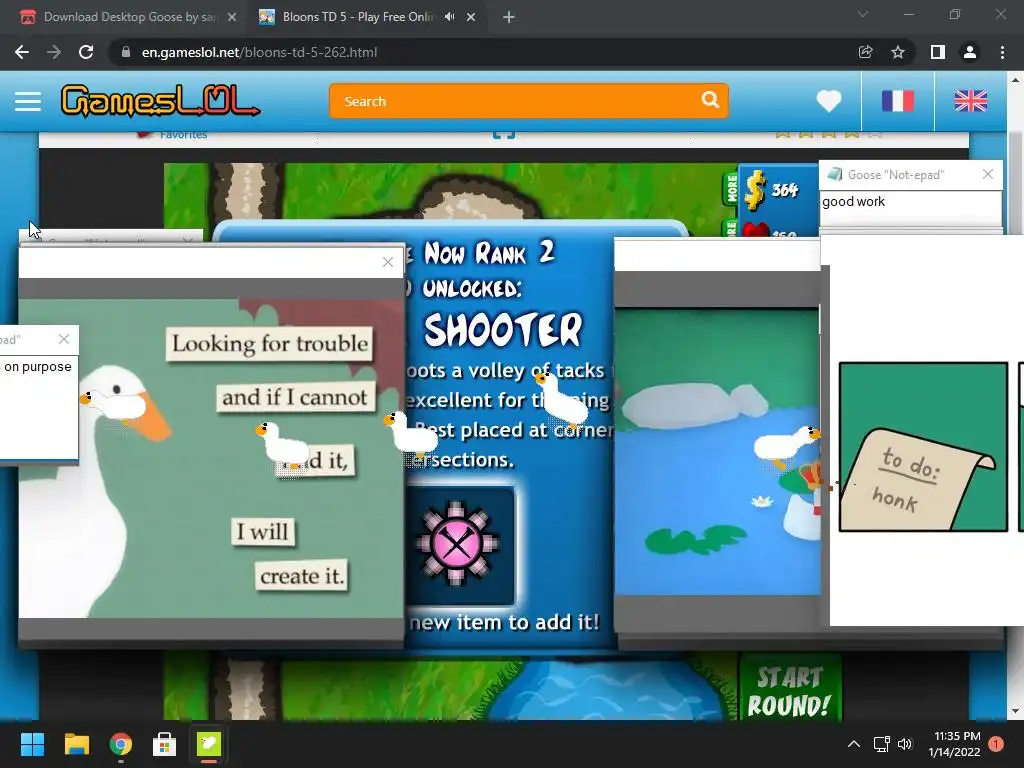The height and width of the screenshot is (768, 1024).
Task: Open the clock showing 11:35 PM
Action: (x=956, y=744)
